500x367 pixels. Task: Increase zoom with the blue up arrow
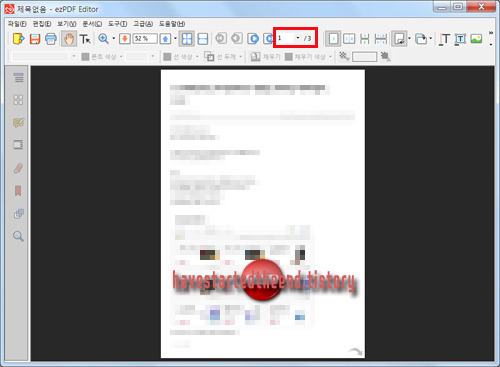(165, 39)
